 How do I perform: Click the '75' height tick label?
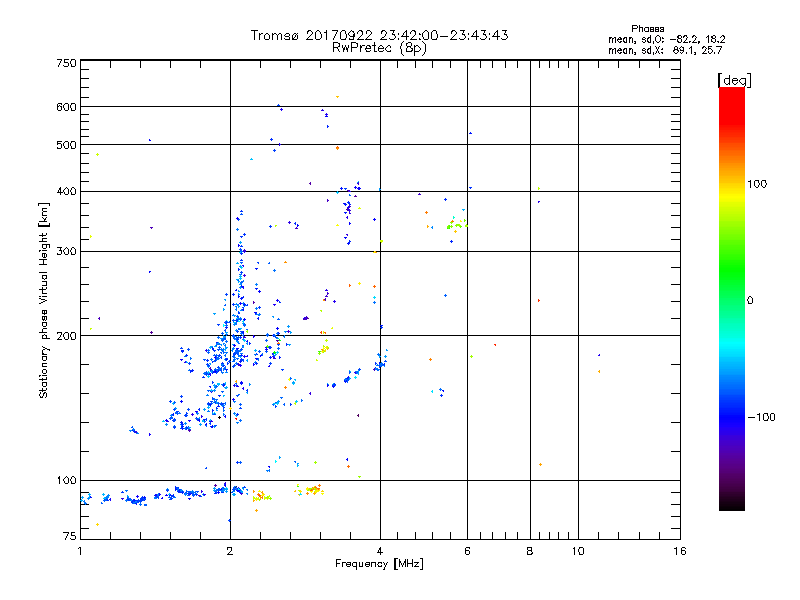point(70,536)
